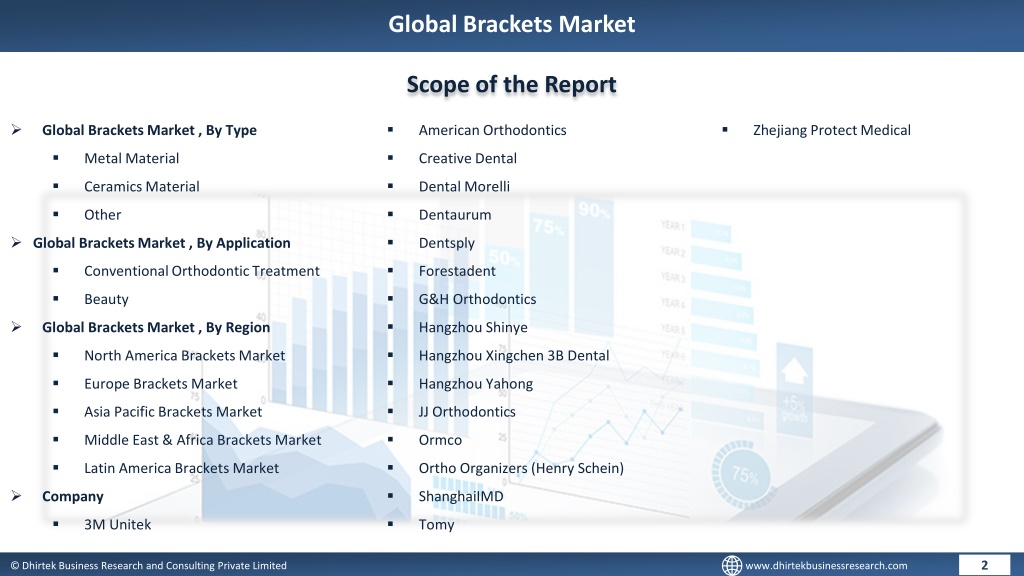Click the slide page number 2
The image size is (1024, 576).
984,565
